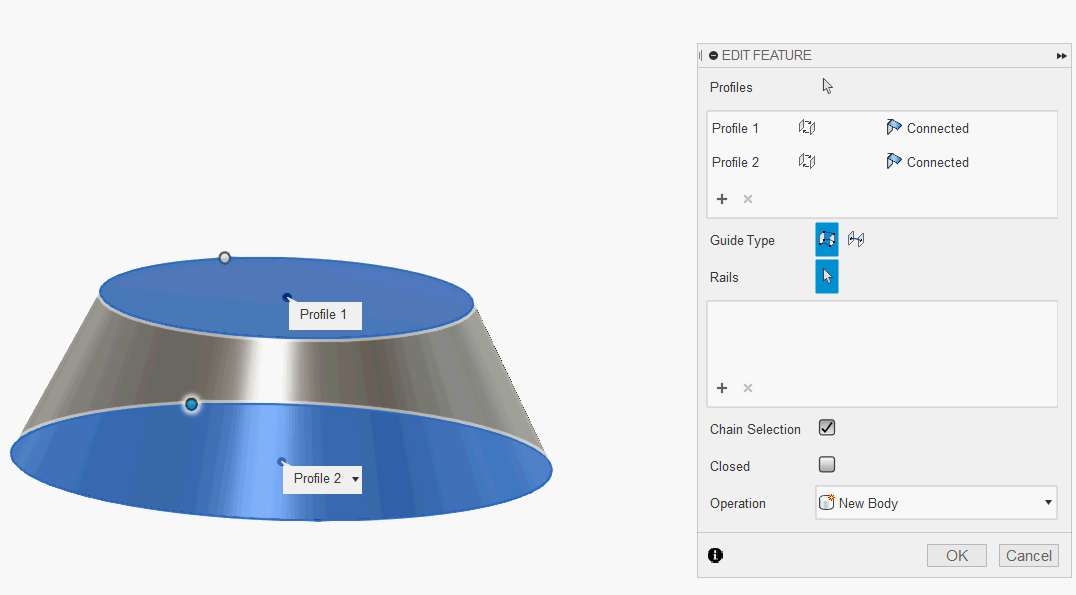Uncheck the Chain Selection checkbox
This screenshot has height=595, width=1076.
tap(826, 428)
